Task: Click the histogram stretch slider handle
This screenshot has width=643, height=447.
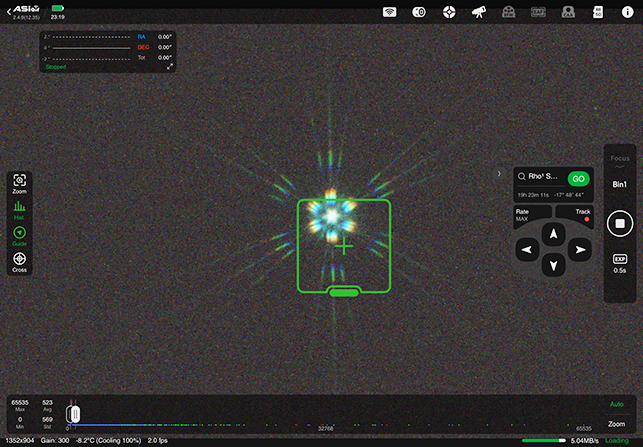Action: 72,412
